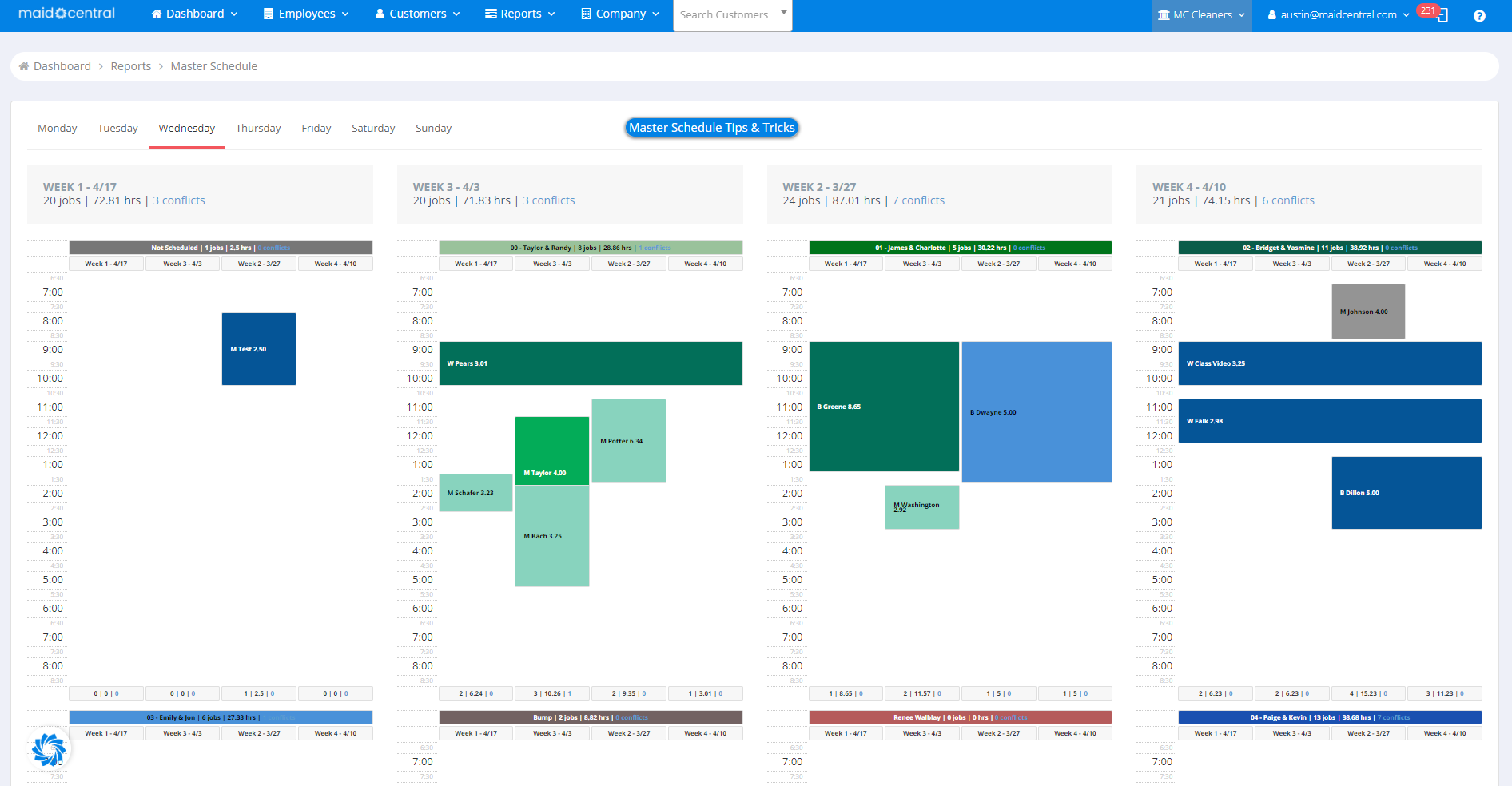Click the 7 conflicts link under Week 2
Viewport: 1512px width, 786px height.
[918, 200]
